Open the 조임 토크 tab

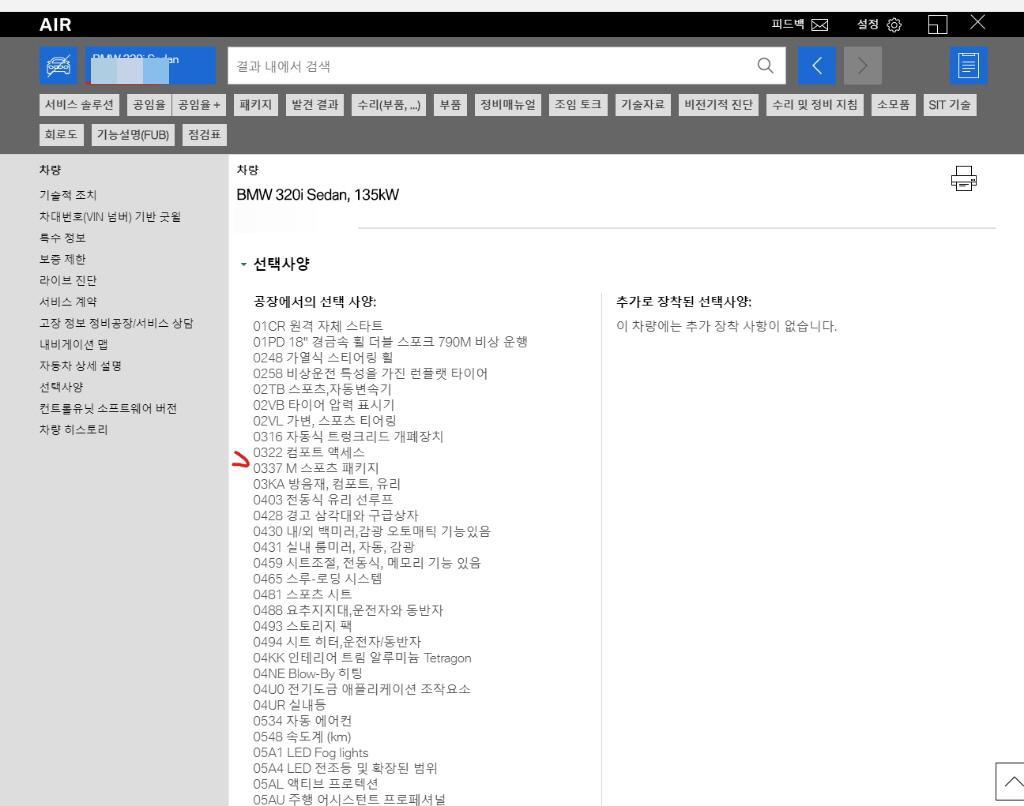579,105
